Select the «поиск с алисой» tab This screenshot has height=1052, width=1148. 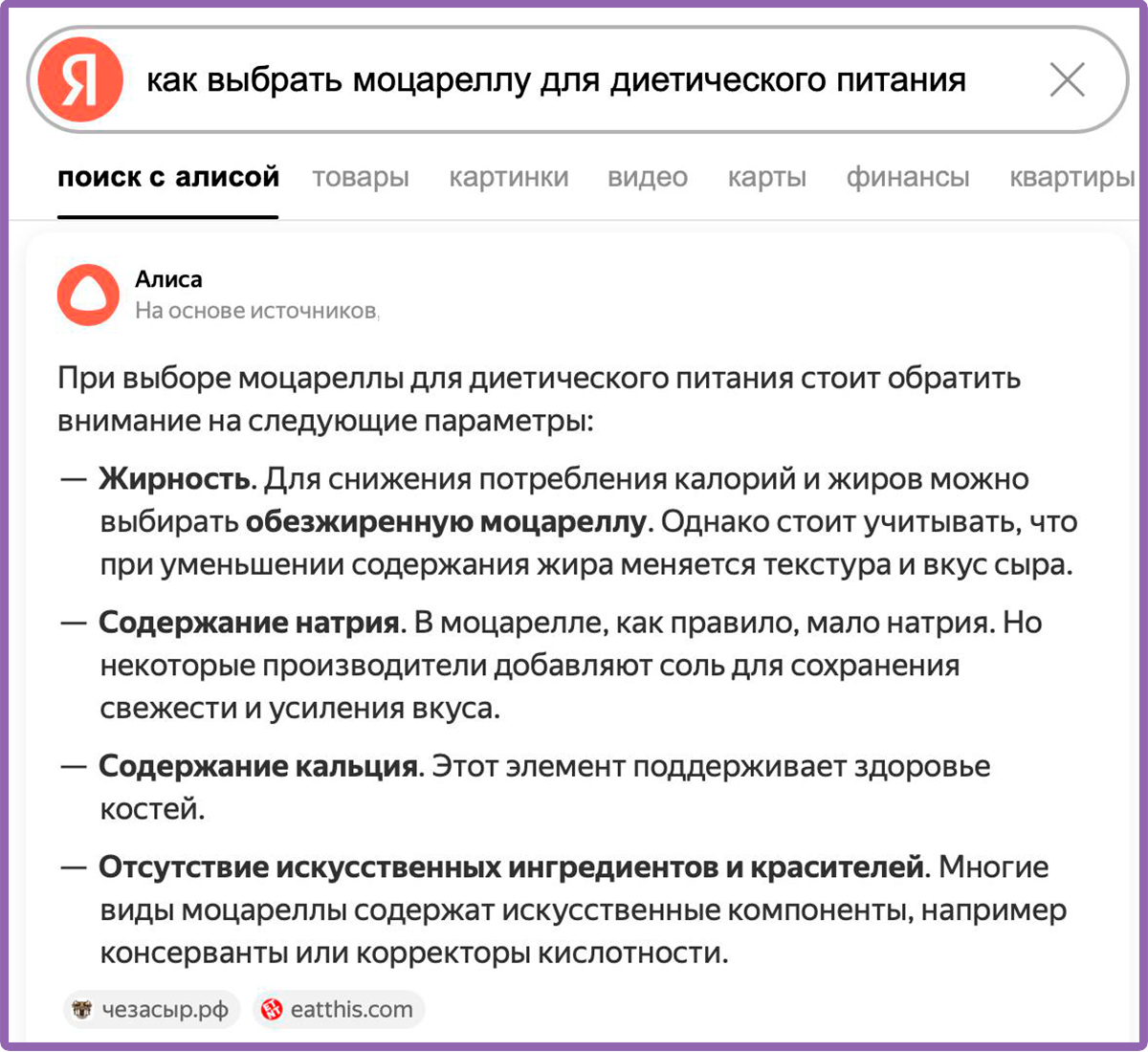pos(168,178)
